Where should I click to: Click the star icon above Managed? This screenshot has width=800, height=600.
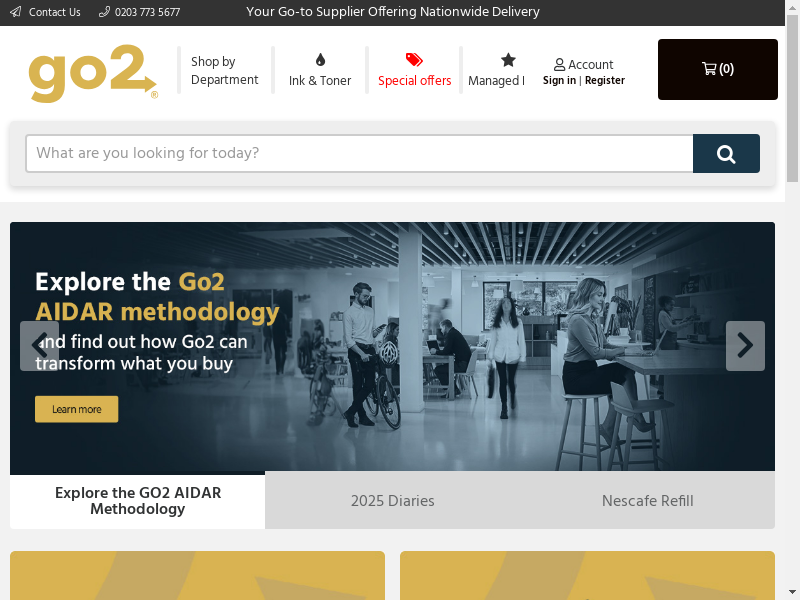tap(508, 60)
